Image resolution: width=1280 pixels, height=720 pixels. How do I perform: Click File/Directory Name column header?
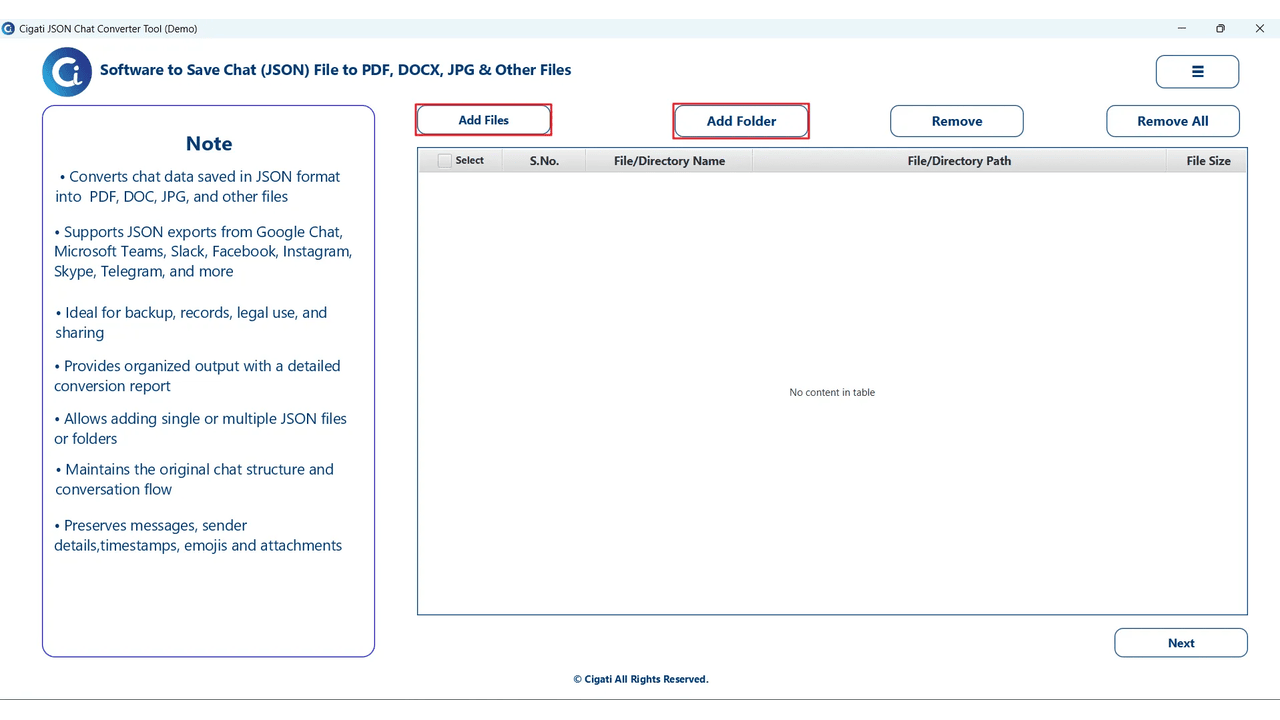point(669,161)
